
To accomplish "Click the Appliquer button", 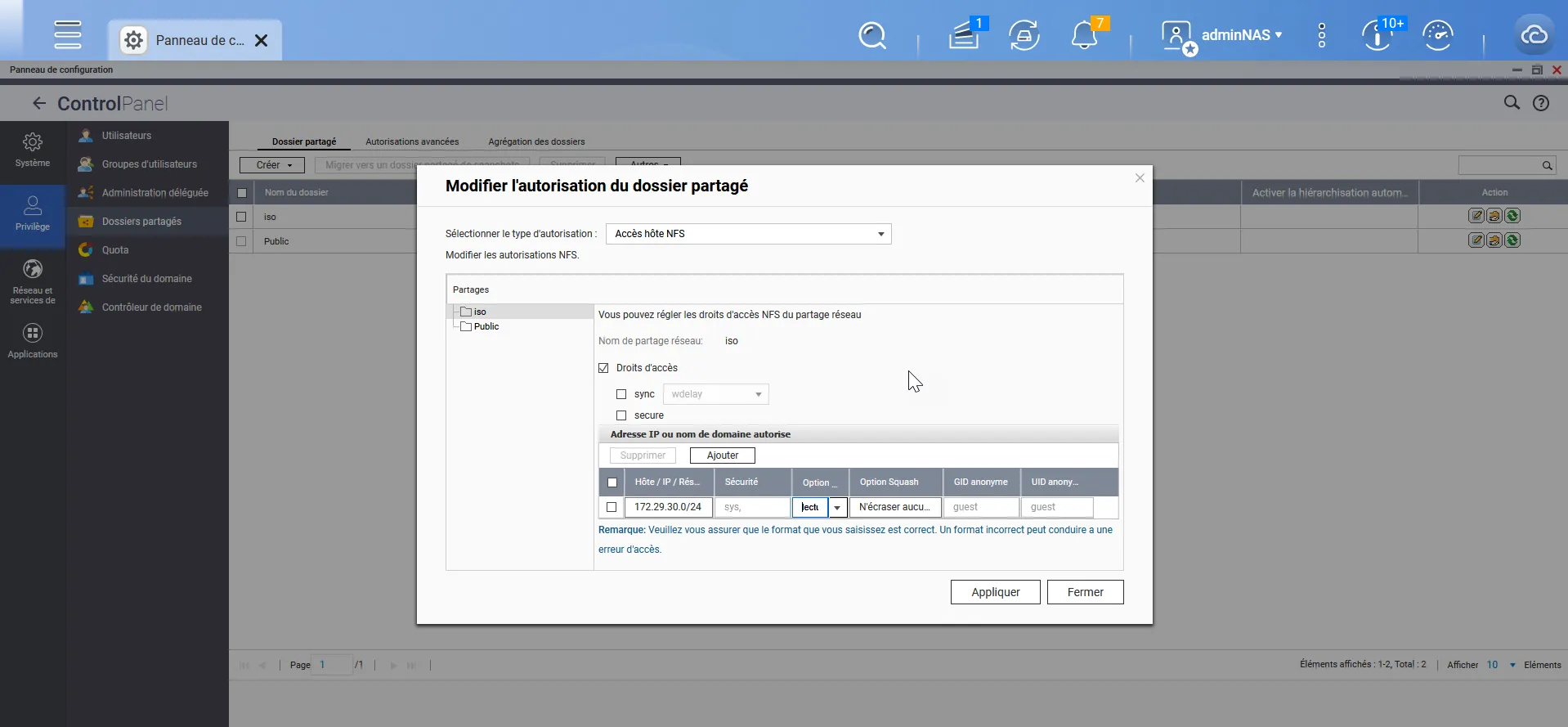I will [x=995, y=592].
